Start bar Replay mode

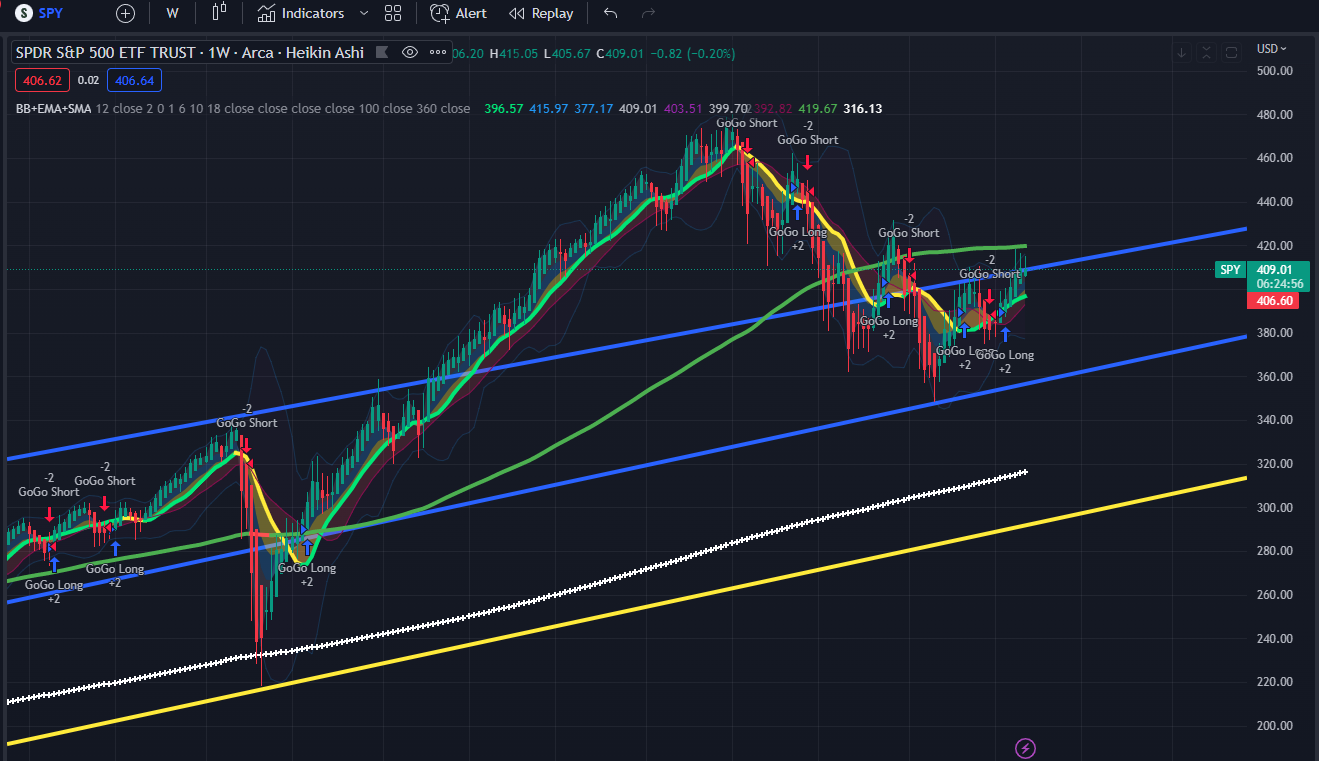point(541,13)
